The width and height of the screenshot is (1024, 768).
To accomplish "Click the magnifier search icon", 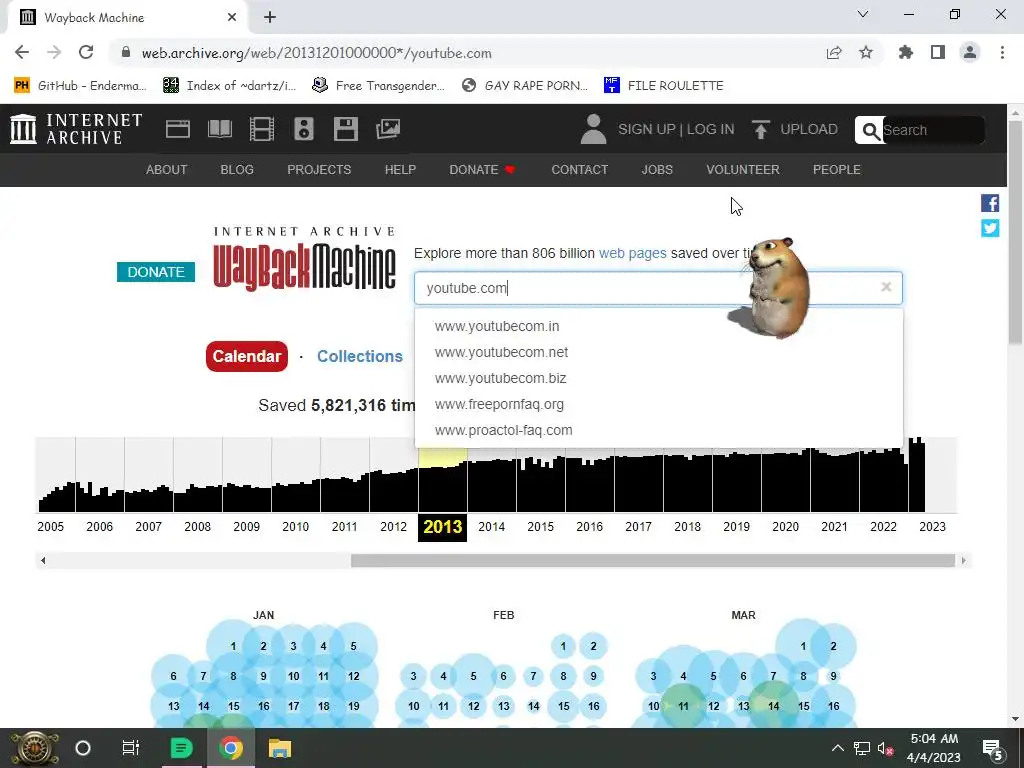I will (x=870, y=131).
